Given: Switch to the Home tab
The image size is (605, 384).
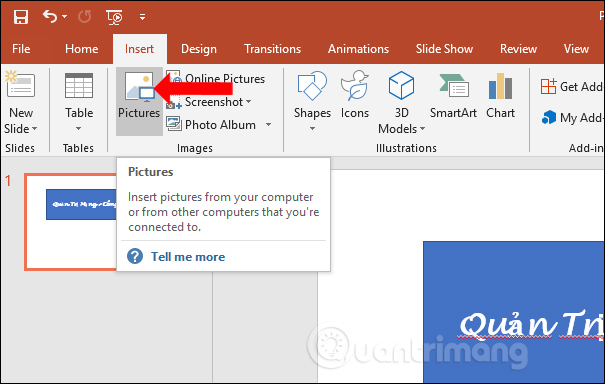Looking at the screenshot, I should pos(81,49).
